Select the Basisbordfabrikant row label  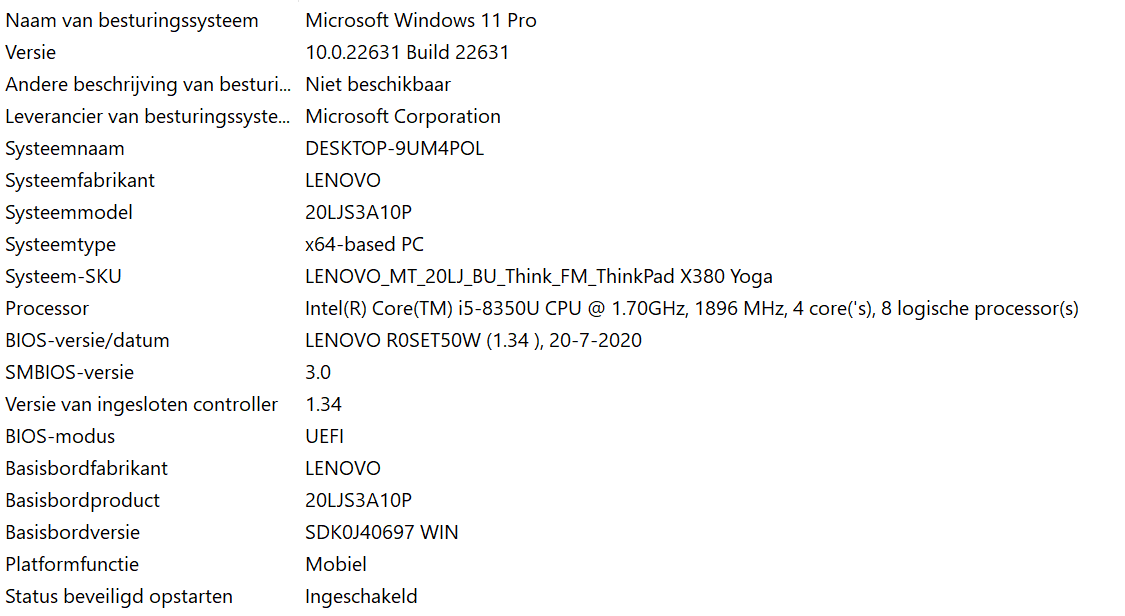coord(86,469)
